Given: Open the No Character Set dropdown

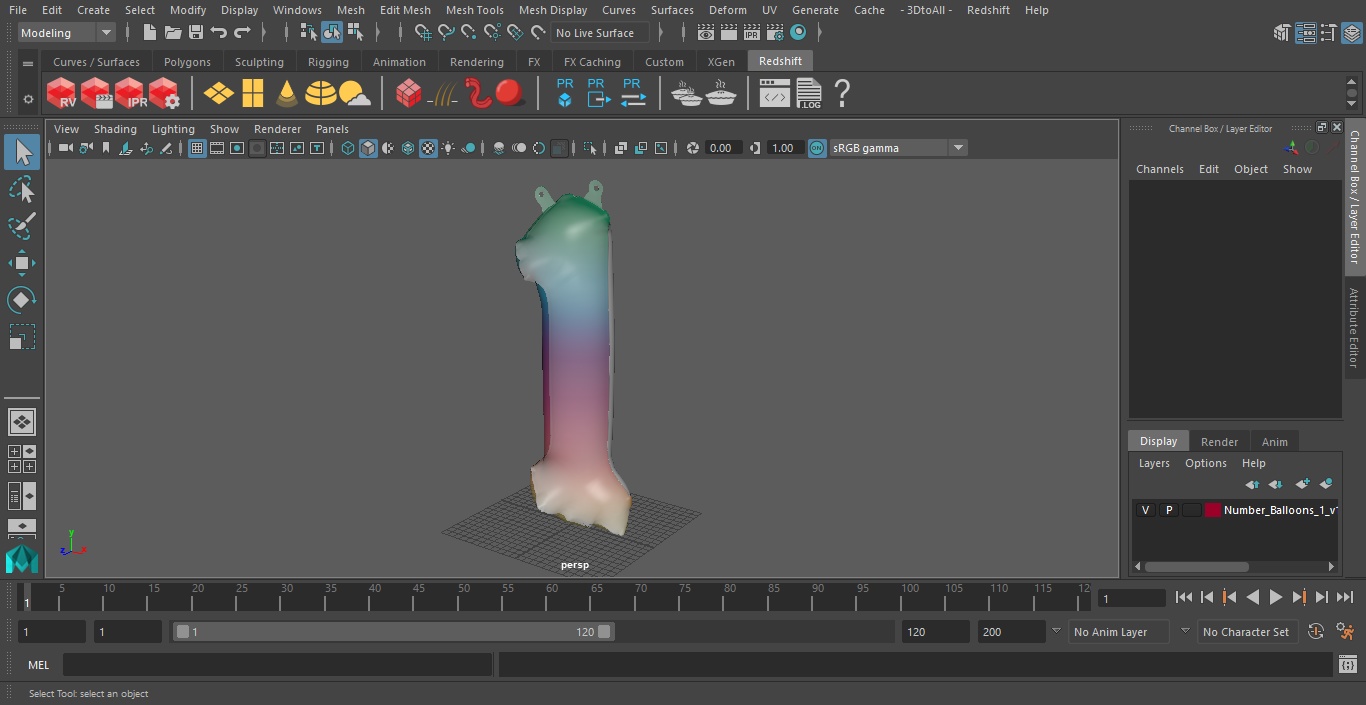Looking at the screenshot, I should pyautogui.click(x=1247, y=632).
